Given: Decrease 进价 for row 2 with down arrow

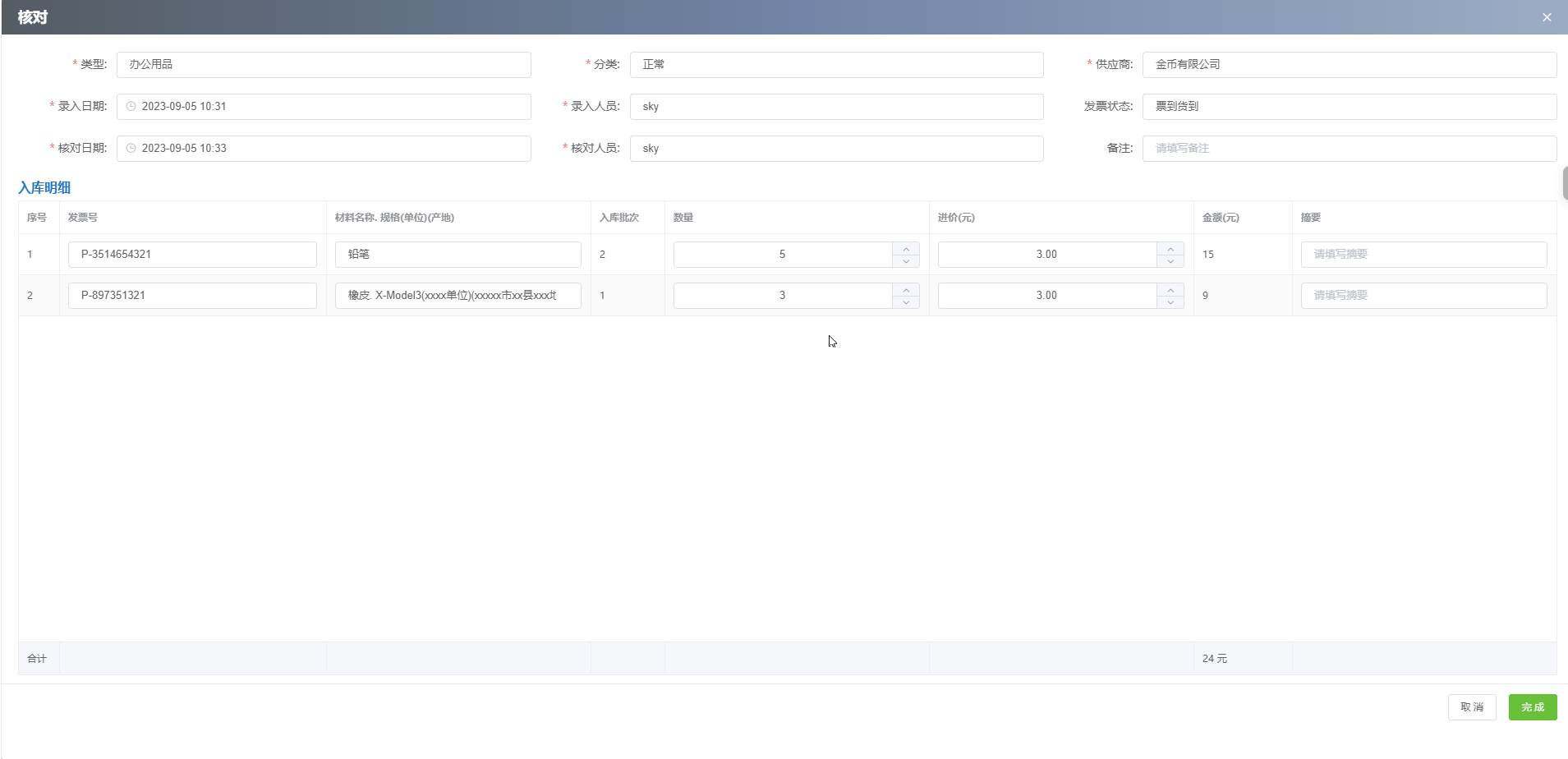Looking at the screenshot, I should [1170, 302].
